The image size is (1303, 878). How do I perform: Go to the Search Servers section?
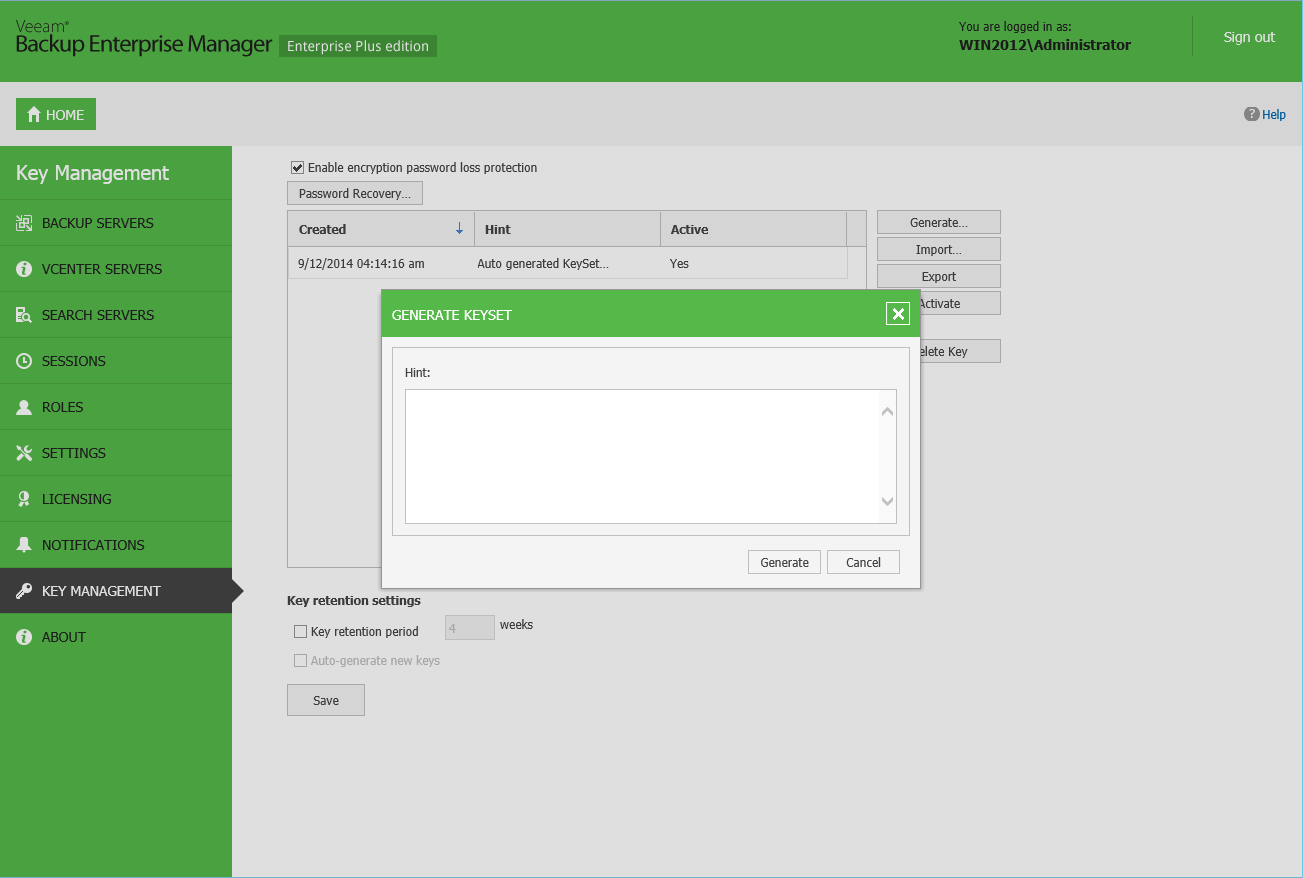116,315
